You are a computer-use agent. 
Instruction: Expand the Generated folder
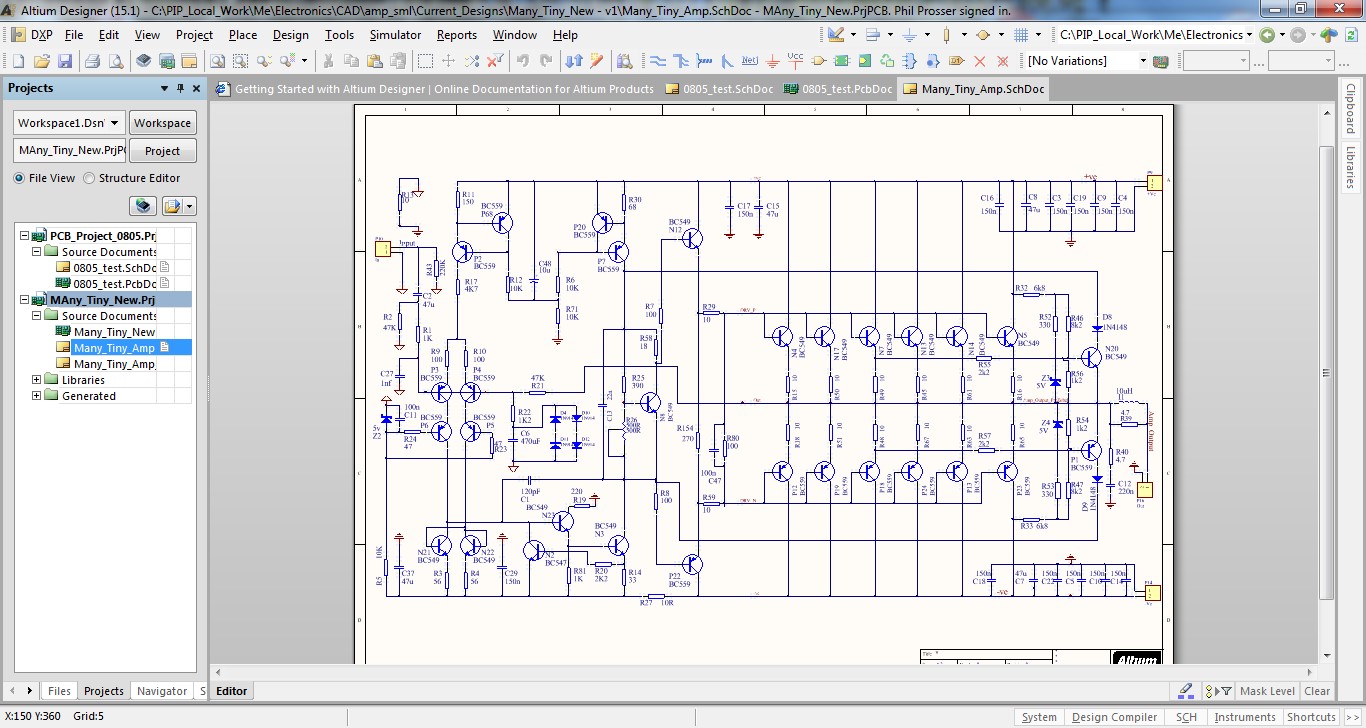point(37,396)
